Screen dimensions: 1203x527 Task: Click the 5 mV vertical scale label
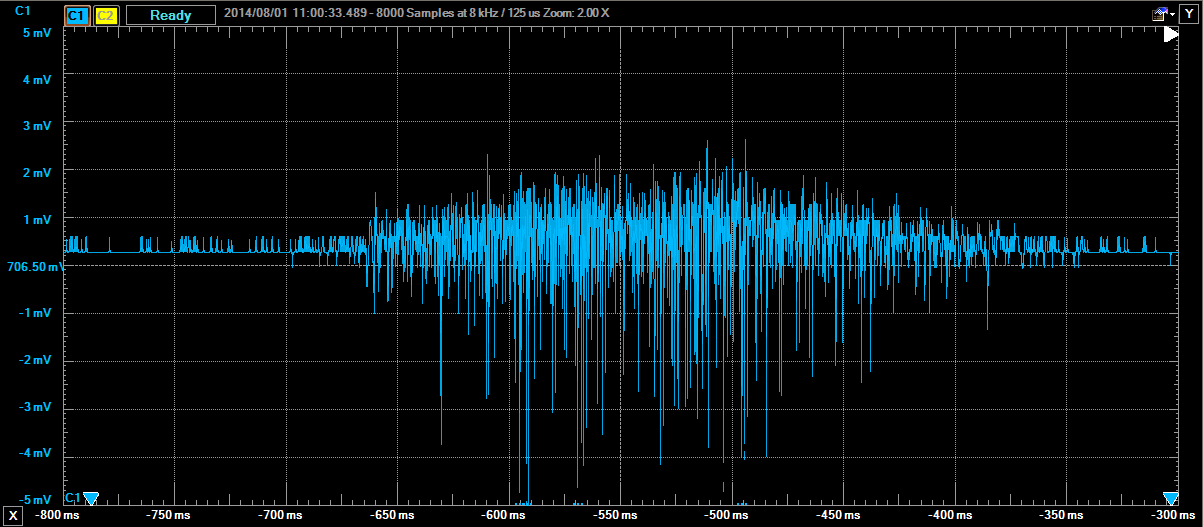pos(35,33)
